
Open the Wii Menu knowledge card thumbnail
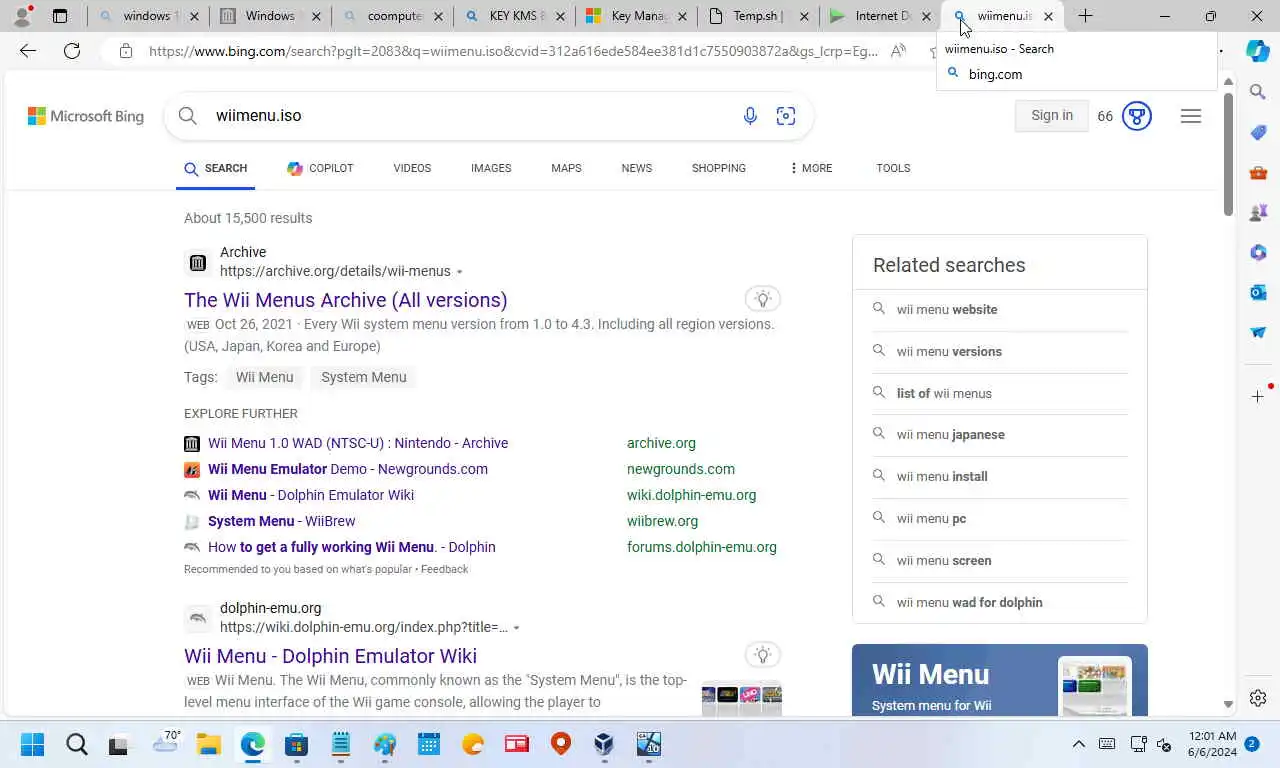1094,686
